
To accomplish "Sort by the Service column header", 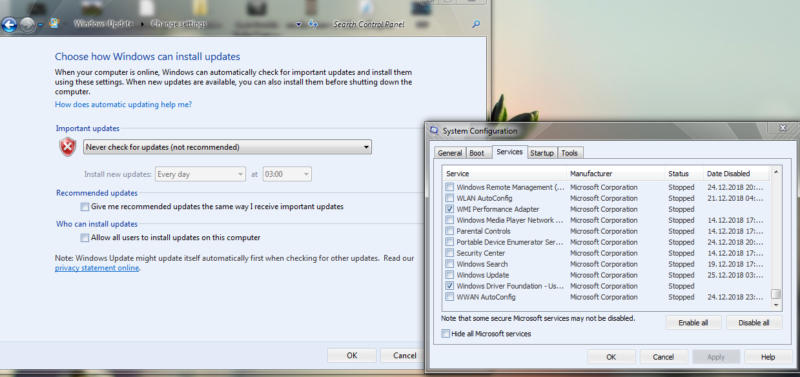I will (x=504, y=173).
